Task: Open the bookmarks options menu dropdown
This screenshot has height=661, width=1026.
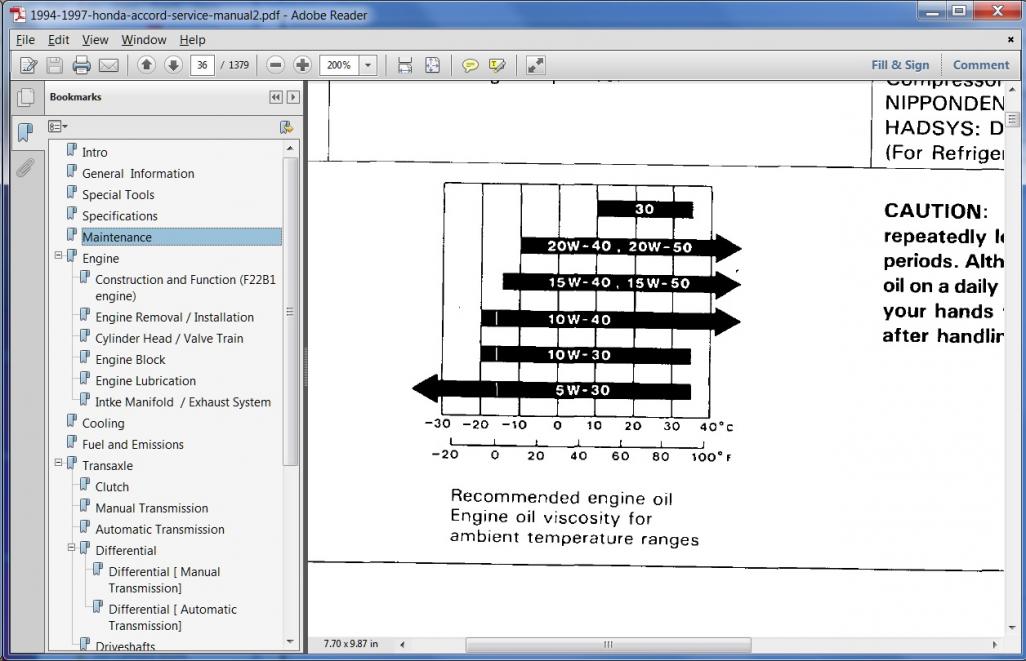Action: coord(58,127)
